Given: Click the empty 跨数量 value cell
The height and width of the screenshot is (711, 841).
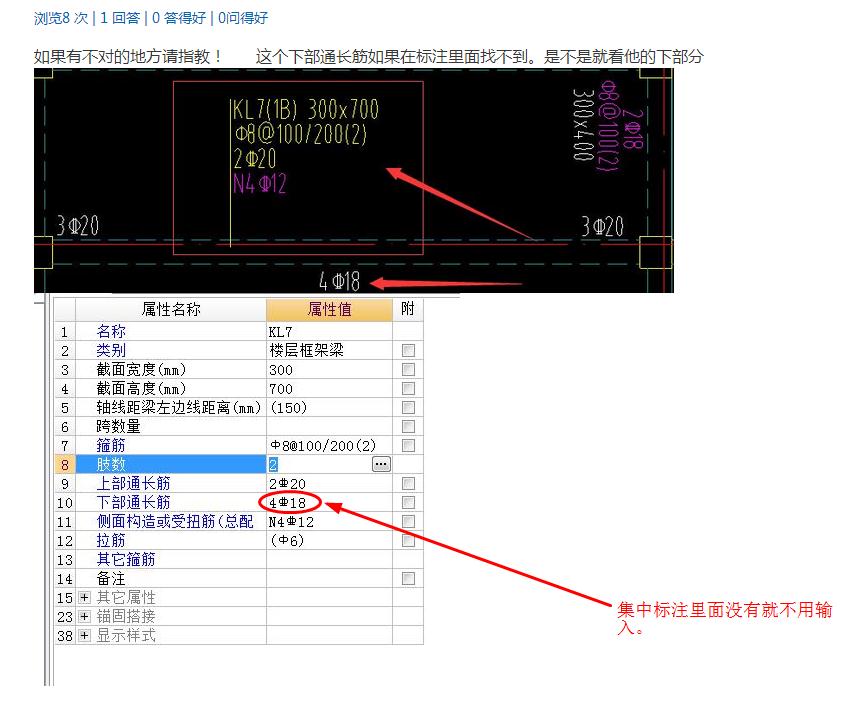Looking at the screenshot, I should pyautogui.click(x=329, y=426).
